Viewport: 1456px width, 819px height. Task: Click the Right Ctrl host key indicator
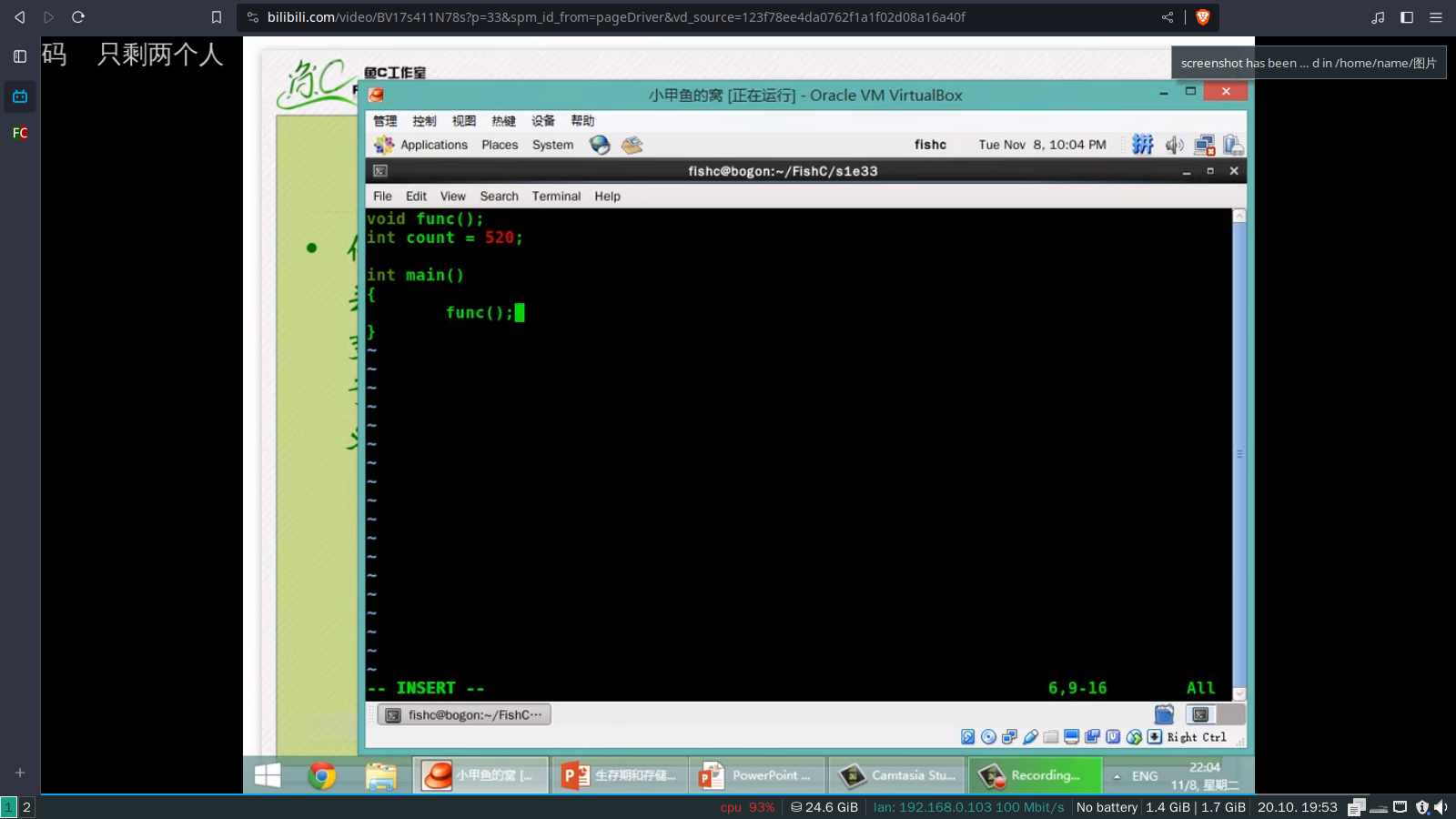[1197, 737]
